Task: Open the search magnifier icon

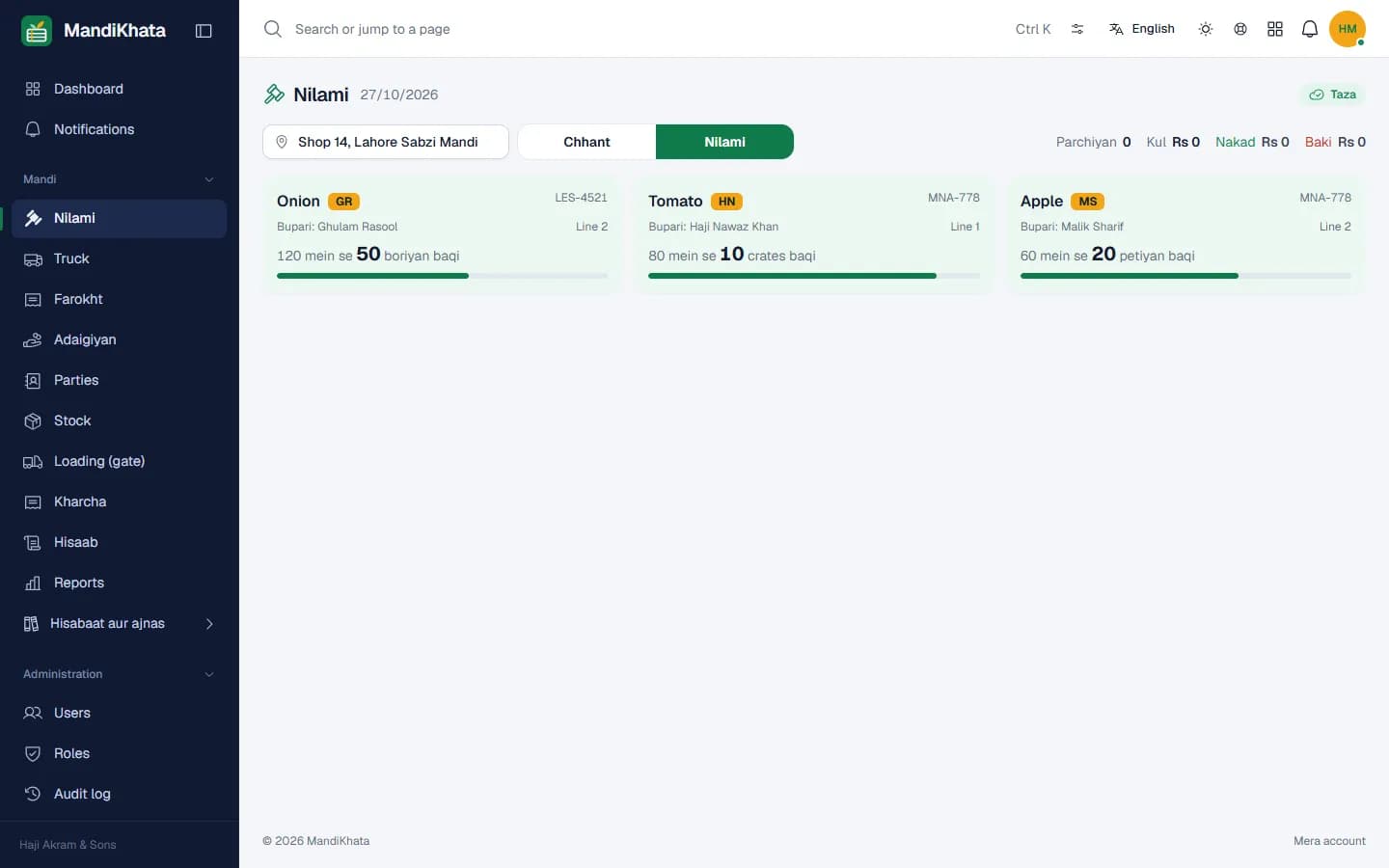Action: coord(273,29)
